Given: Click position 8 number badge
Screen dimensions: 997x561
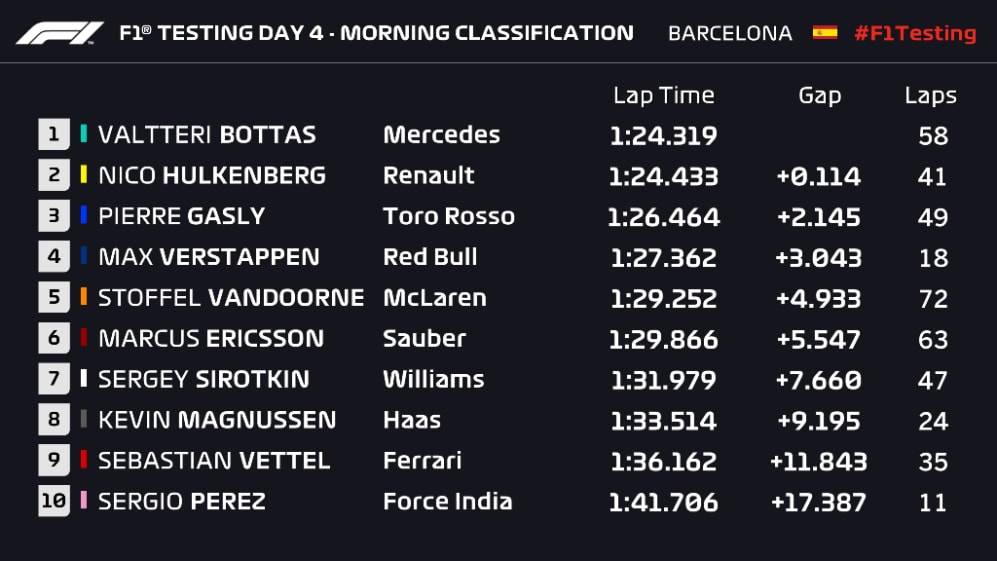Looking at the screenshot, I should [x=54, y=420].
